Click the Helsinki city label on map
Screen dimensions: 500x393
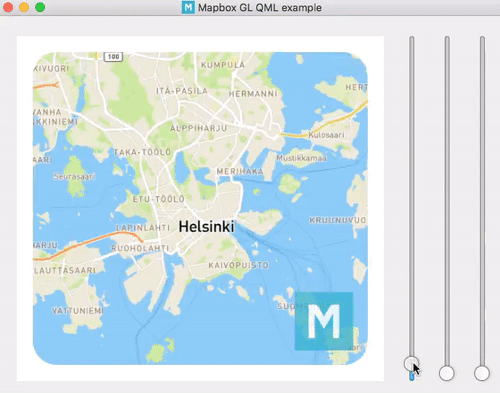(x=206, y=227)
